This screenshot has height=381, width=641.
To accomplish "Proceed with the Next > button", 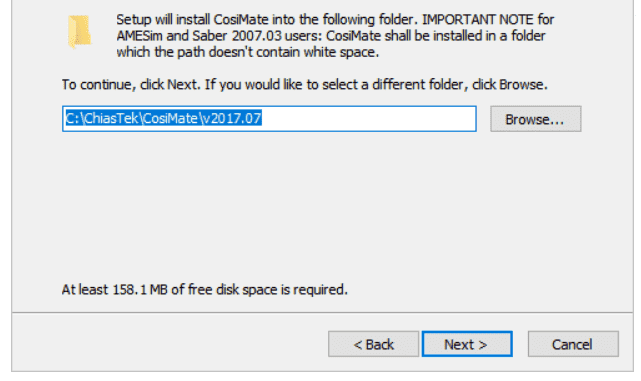I will [x=467, y=344].
